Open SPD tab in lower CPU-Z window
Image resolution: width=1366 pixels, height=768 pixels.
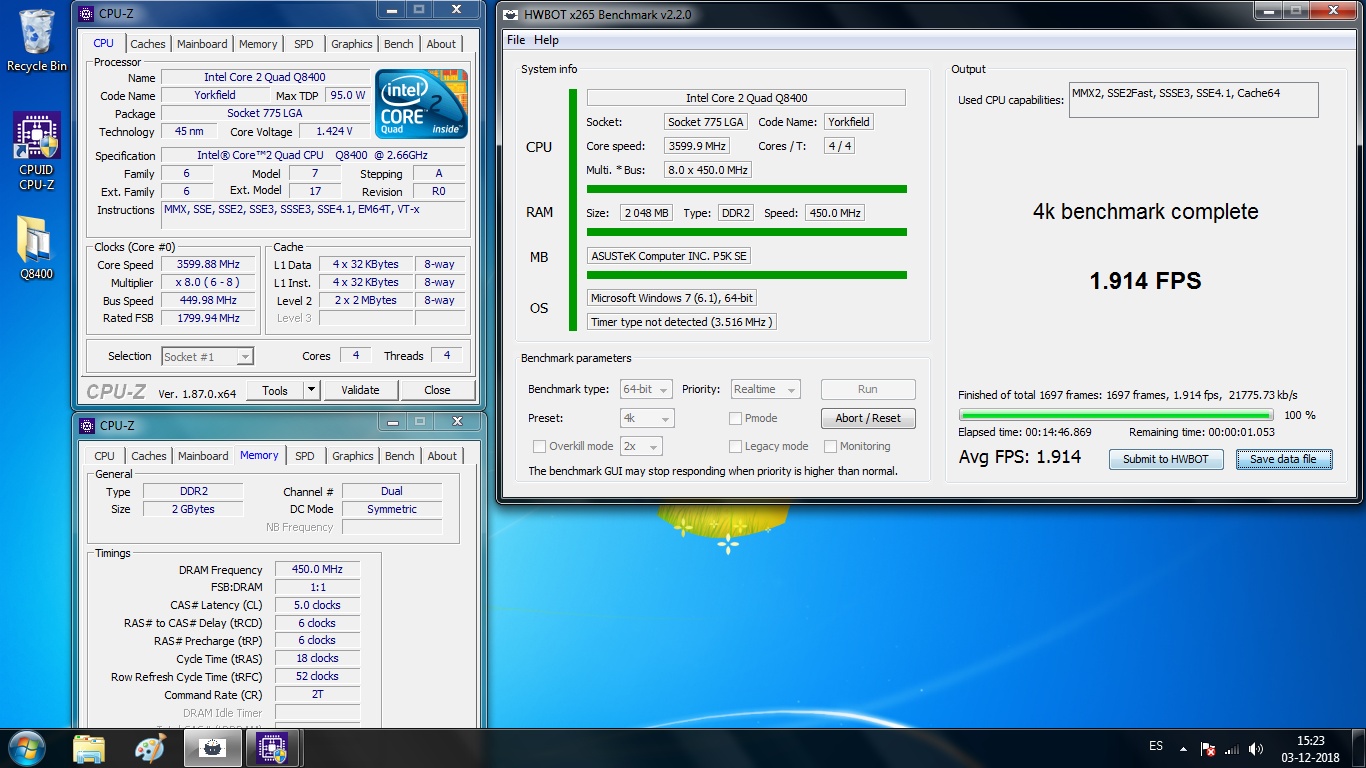point(304,456)
